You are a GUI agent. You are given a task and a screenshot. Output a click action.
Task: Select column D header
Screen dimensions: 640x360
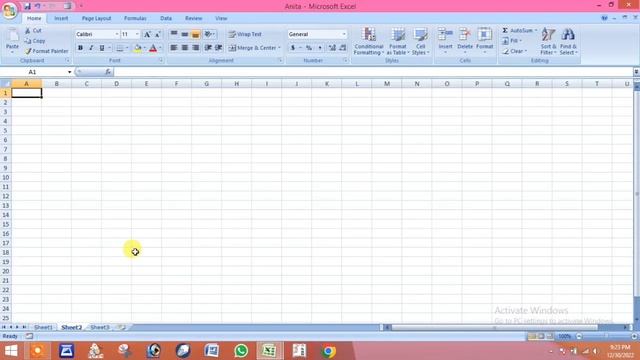[116, 84]
